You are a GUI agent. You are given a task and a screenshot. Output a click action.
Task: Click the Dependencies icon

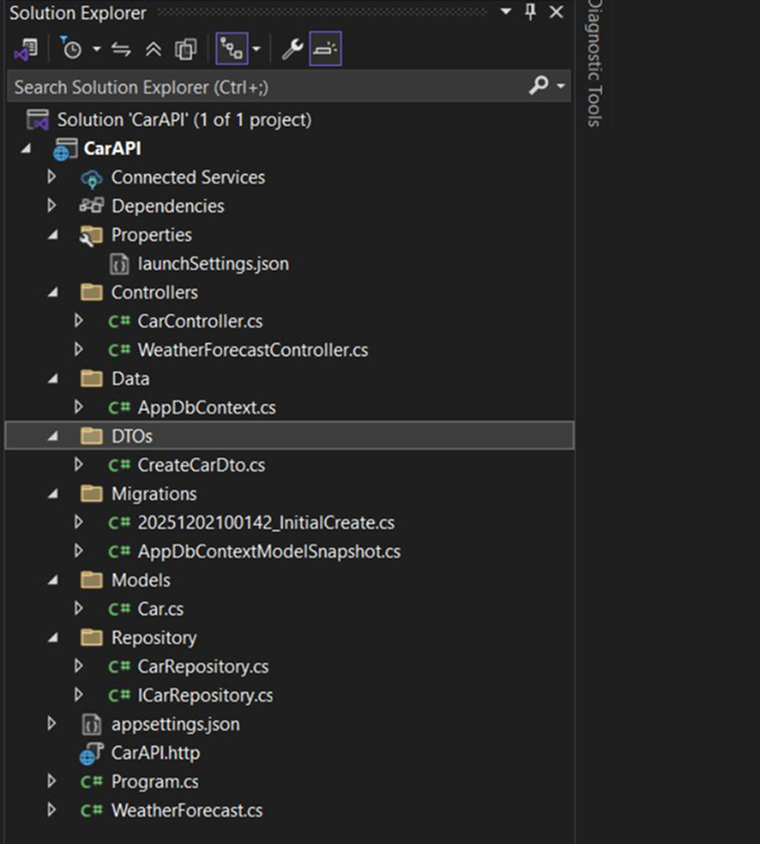point(91,206)
